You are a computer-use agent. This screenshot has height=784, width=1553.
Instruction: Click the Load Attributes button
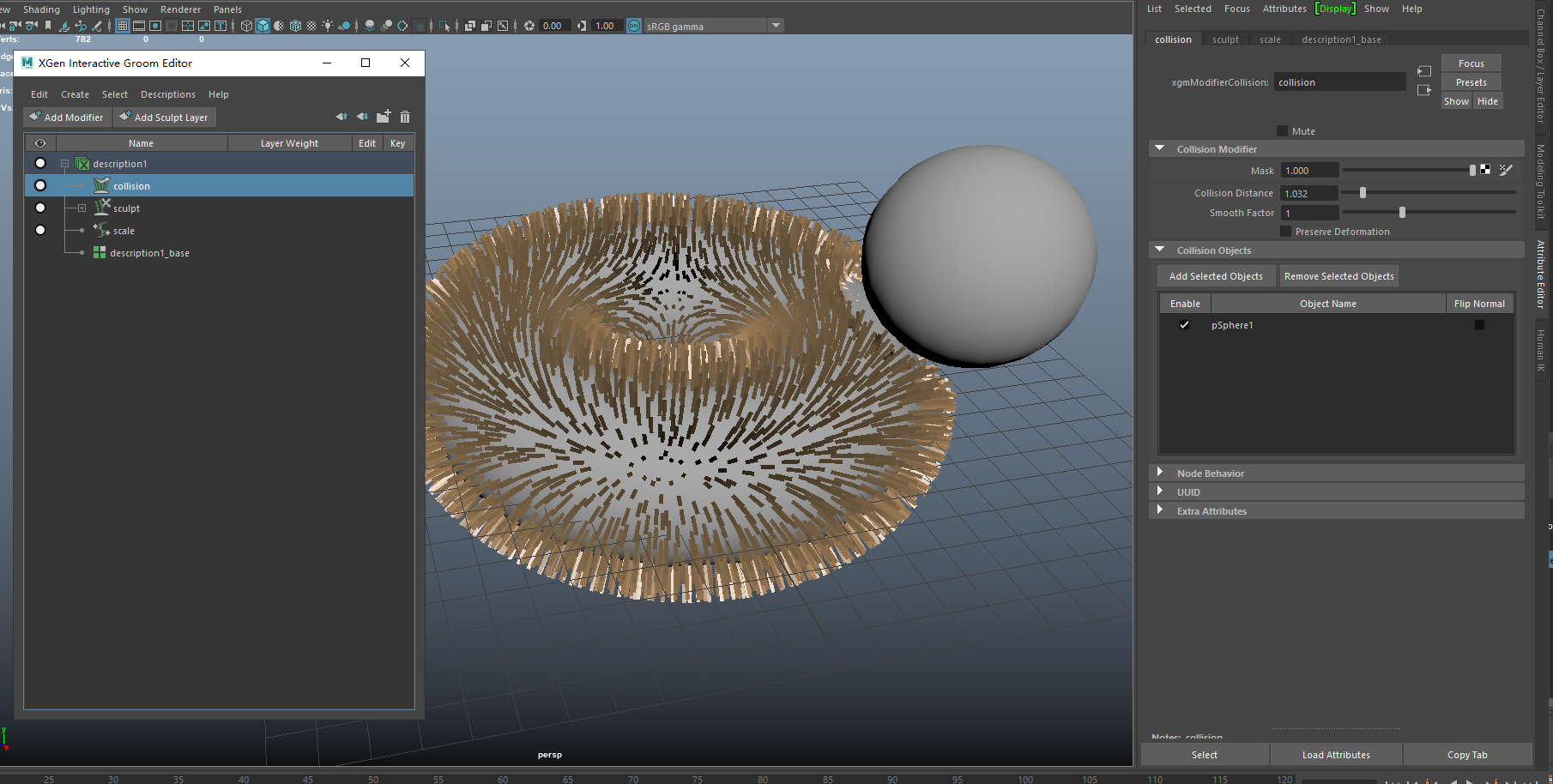(1335, 755)
